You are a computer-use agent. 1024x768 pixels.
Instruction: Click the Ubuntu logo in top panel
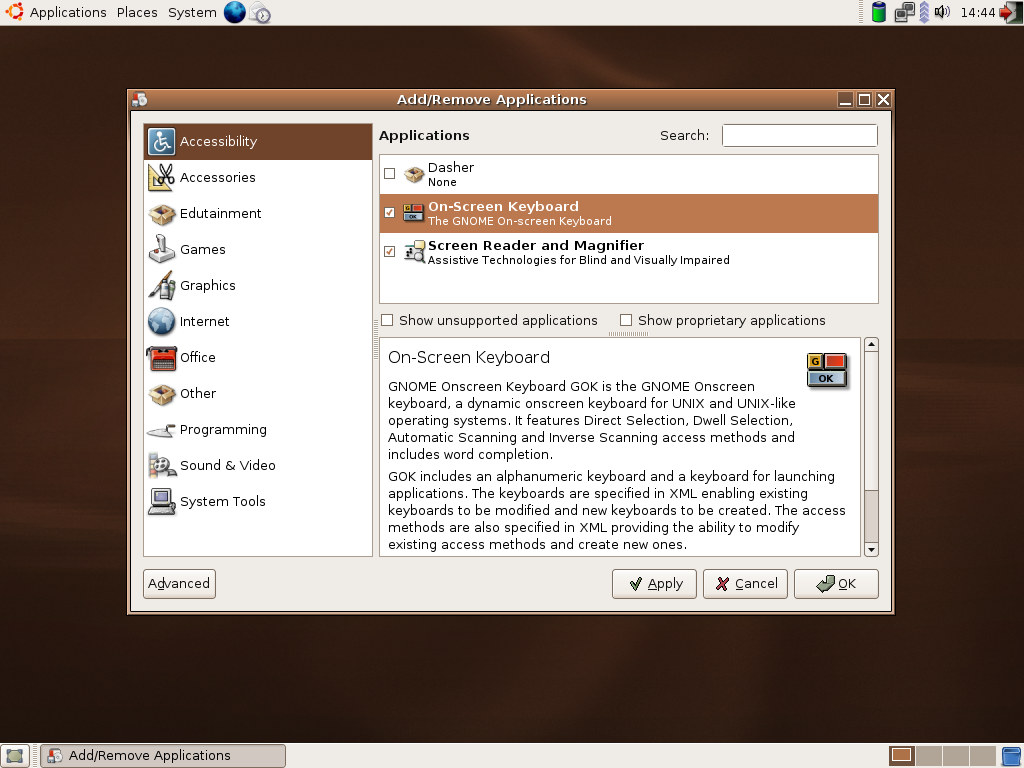14,12
